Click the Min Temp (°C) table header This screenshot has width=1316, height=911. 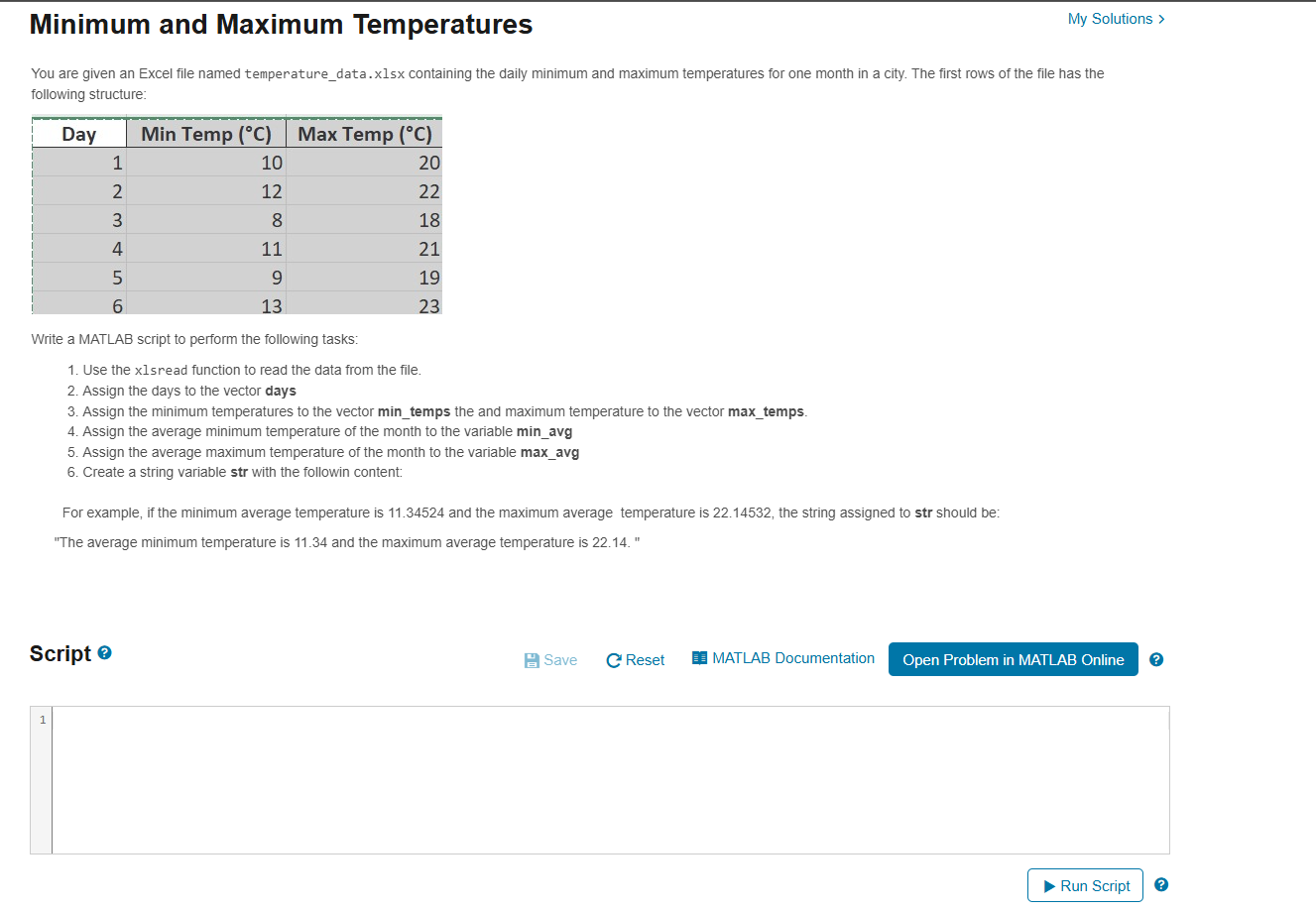[x=205, y=134]
